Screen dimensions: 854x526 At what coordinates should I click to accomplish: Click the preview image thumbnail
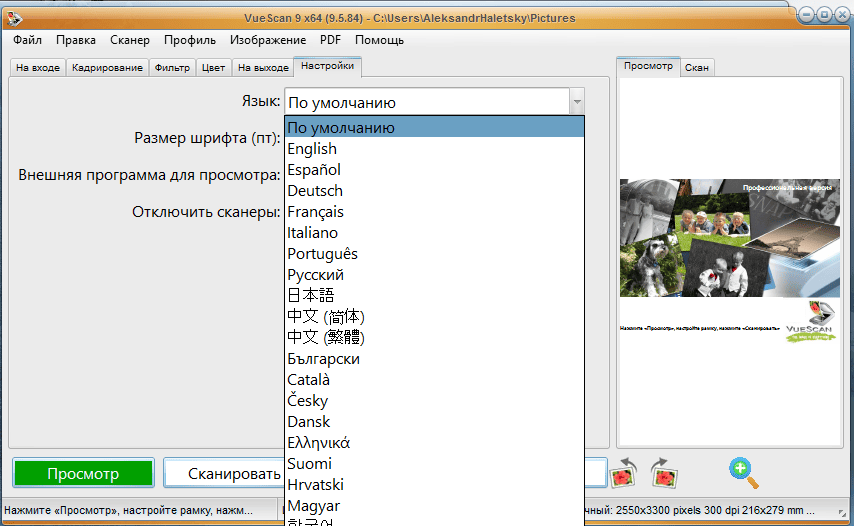729,261
